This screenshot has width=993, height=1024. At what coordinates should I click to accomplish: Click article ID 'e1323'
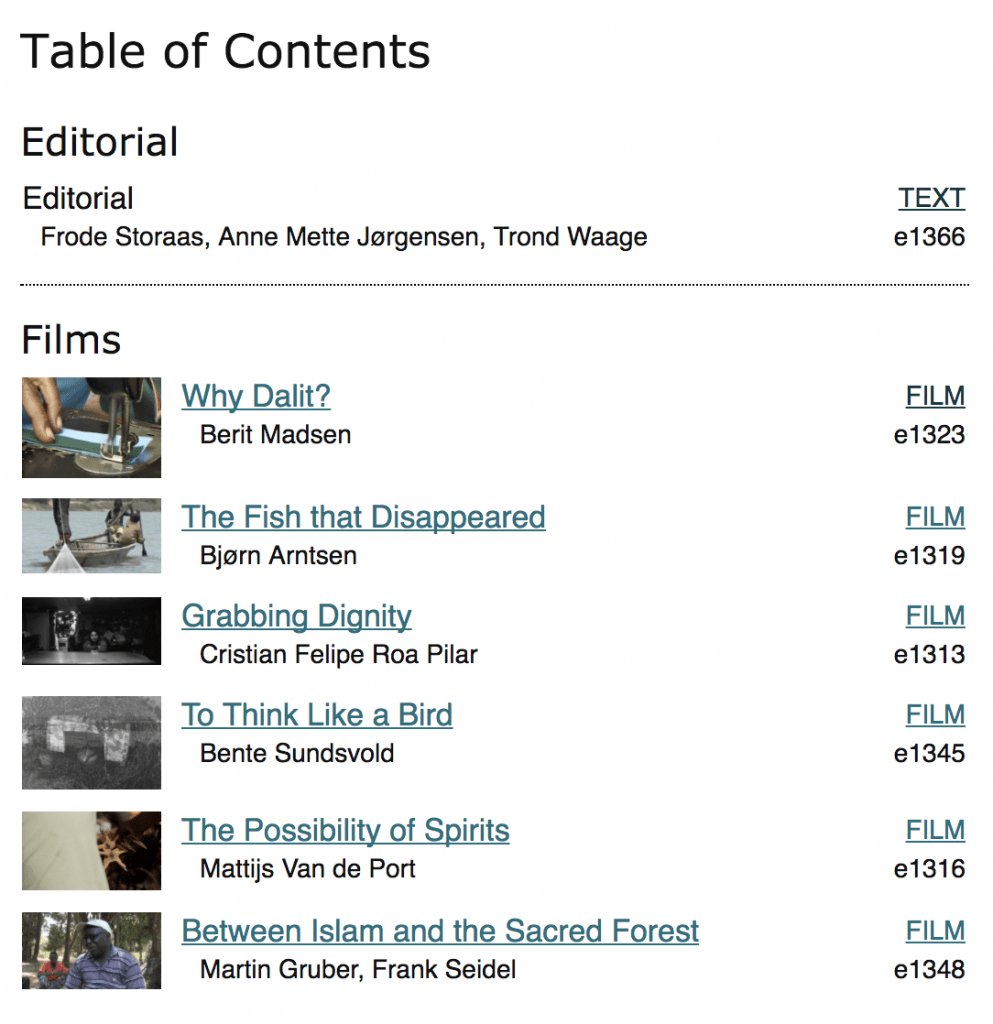tap(929, 435)
